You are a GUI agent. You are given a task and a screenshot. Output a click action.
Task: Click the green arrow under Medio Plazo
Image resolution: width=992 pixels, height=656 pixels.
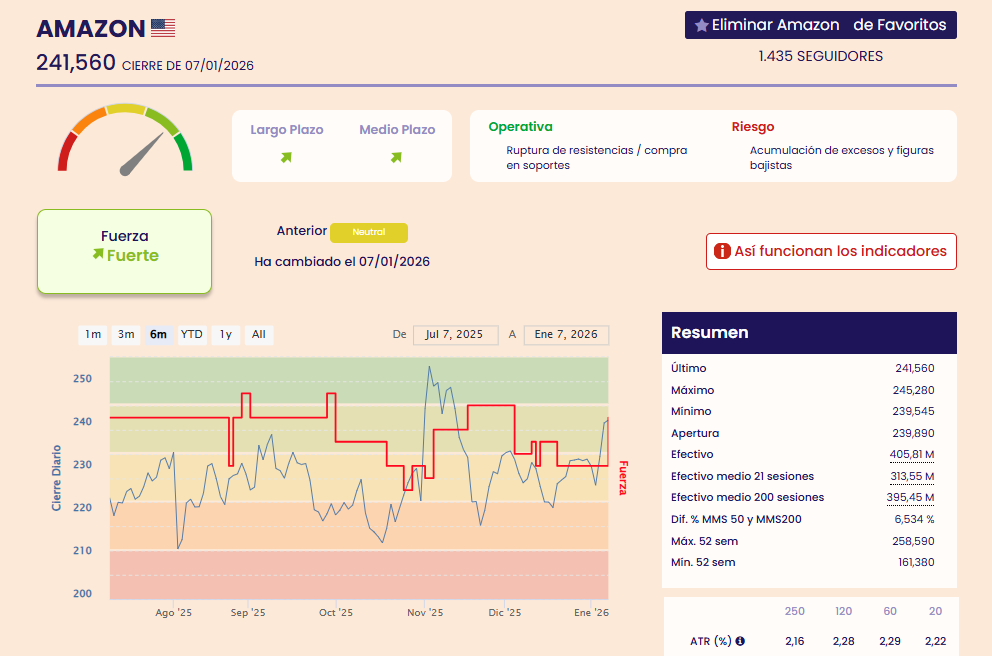tap(396, 157)
